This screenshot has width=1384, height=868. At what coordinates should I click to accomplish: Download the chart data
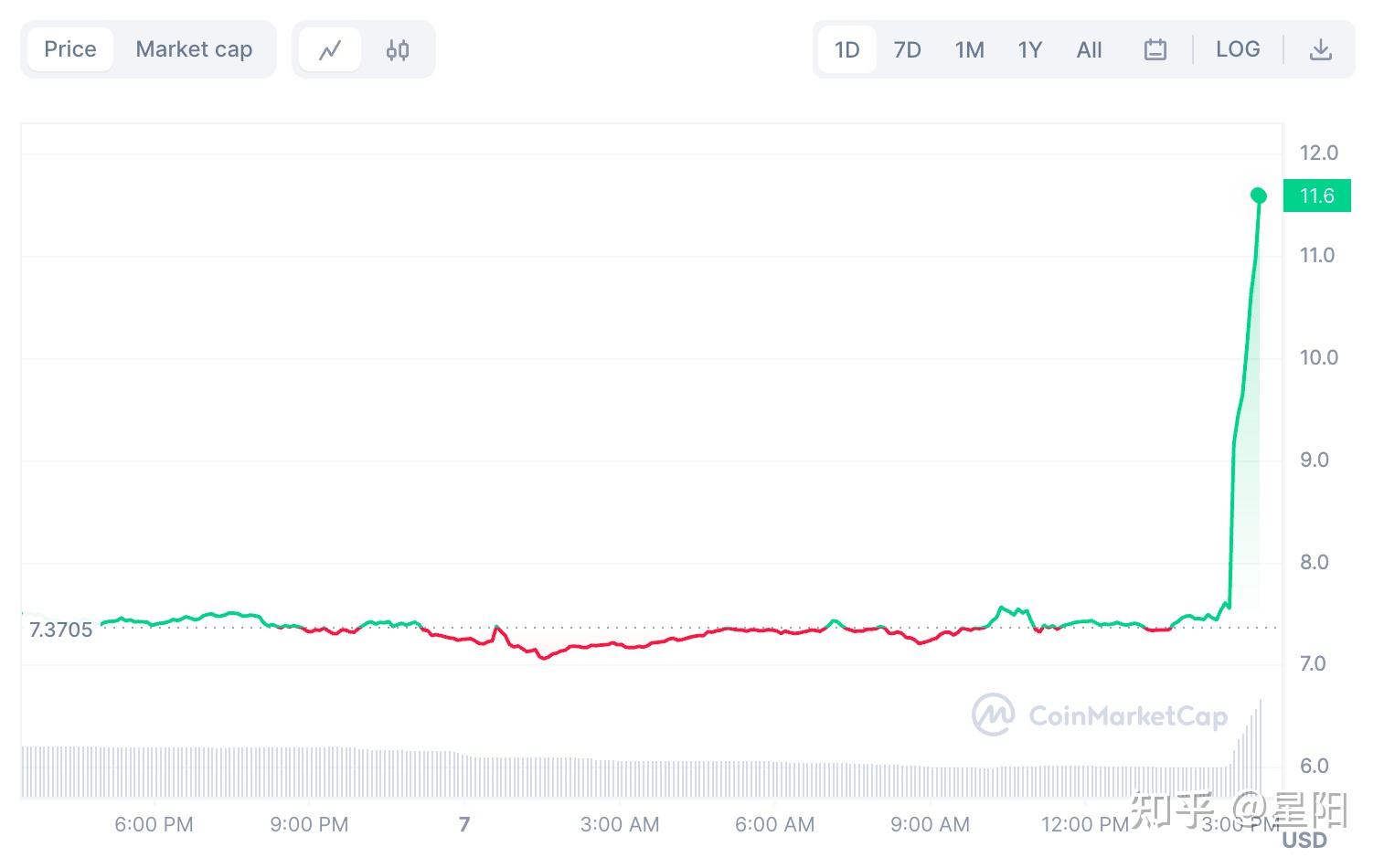click(1320, 50)
